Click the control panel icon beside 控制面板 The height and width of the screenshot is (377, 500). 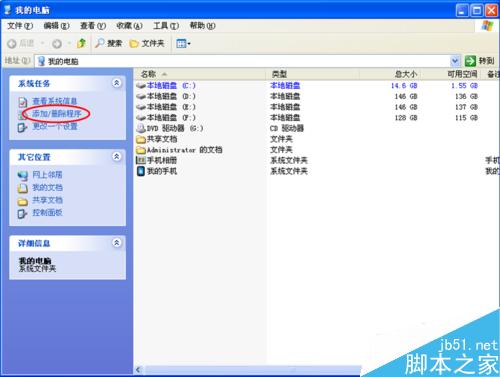pos(22,213)
